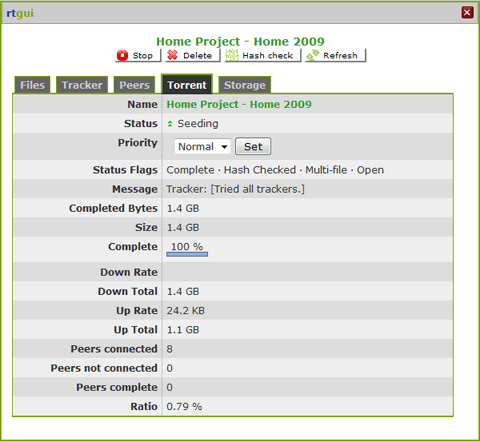480x442 pixels.
Task: Click the Priority dropdown arrow
Action: (x=224, y=147)
